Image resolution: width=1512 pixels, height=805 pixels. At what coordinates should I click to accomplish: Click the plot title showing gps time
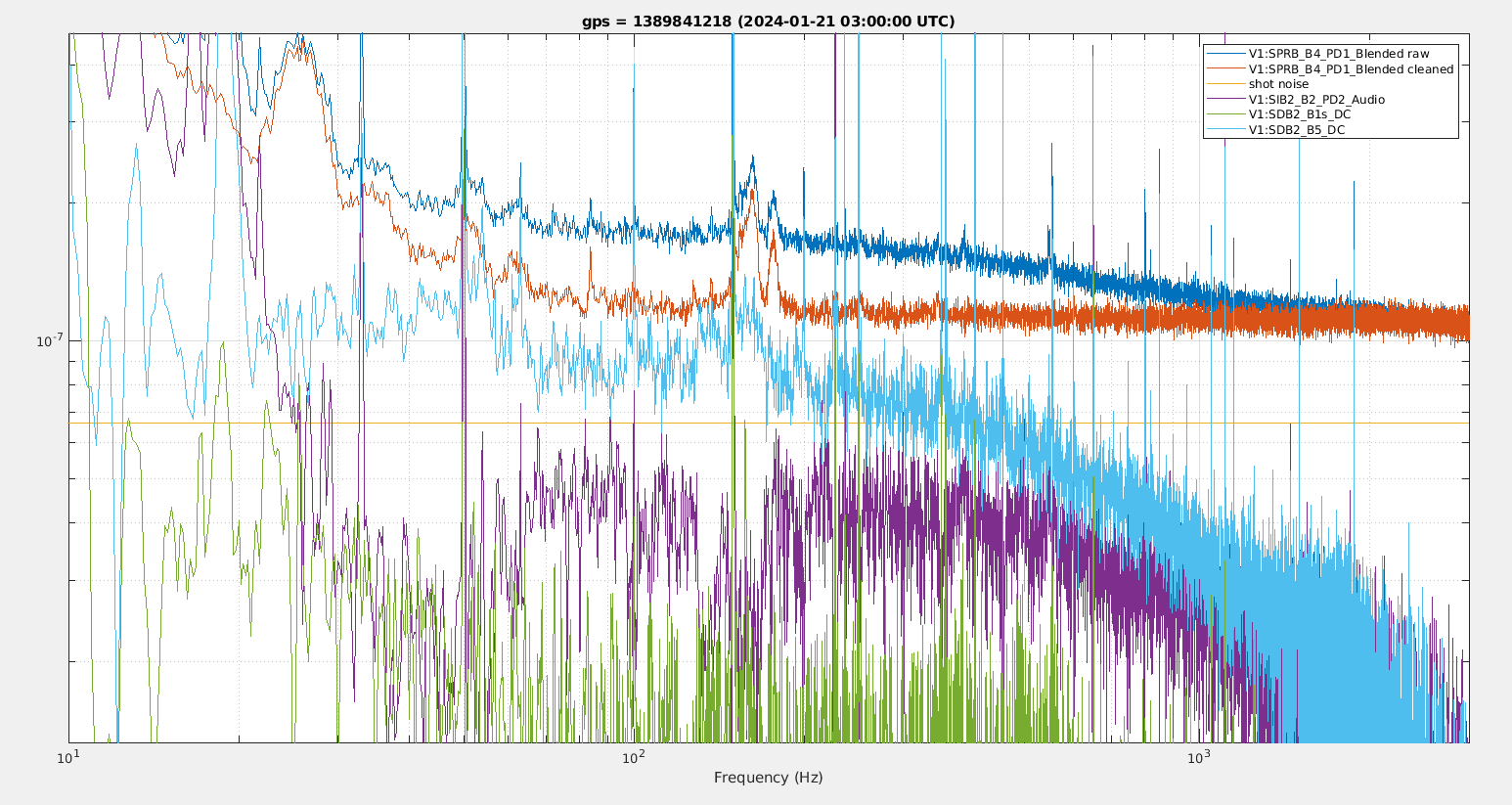pyautogui.click(x=769, y=21)
